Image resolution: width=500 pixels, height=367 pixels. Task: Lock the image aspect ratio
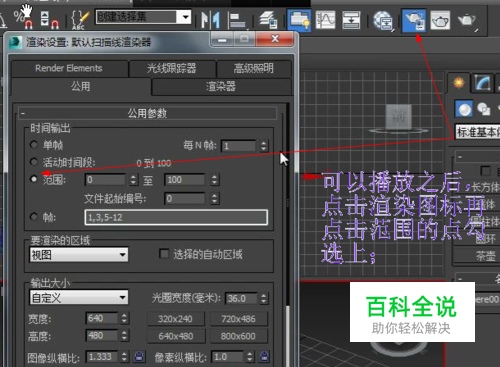[139, 357]
